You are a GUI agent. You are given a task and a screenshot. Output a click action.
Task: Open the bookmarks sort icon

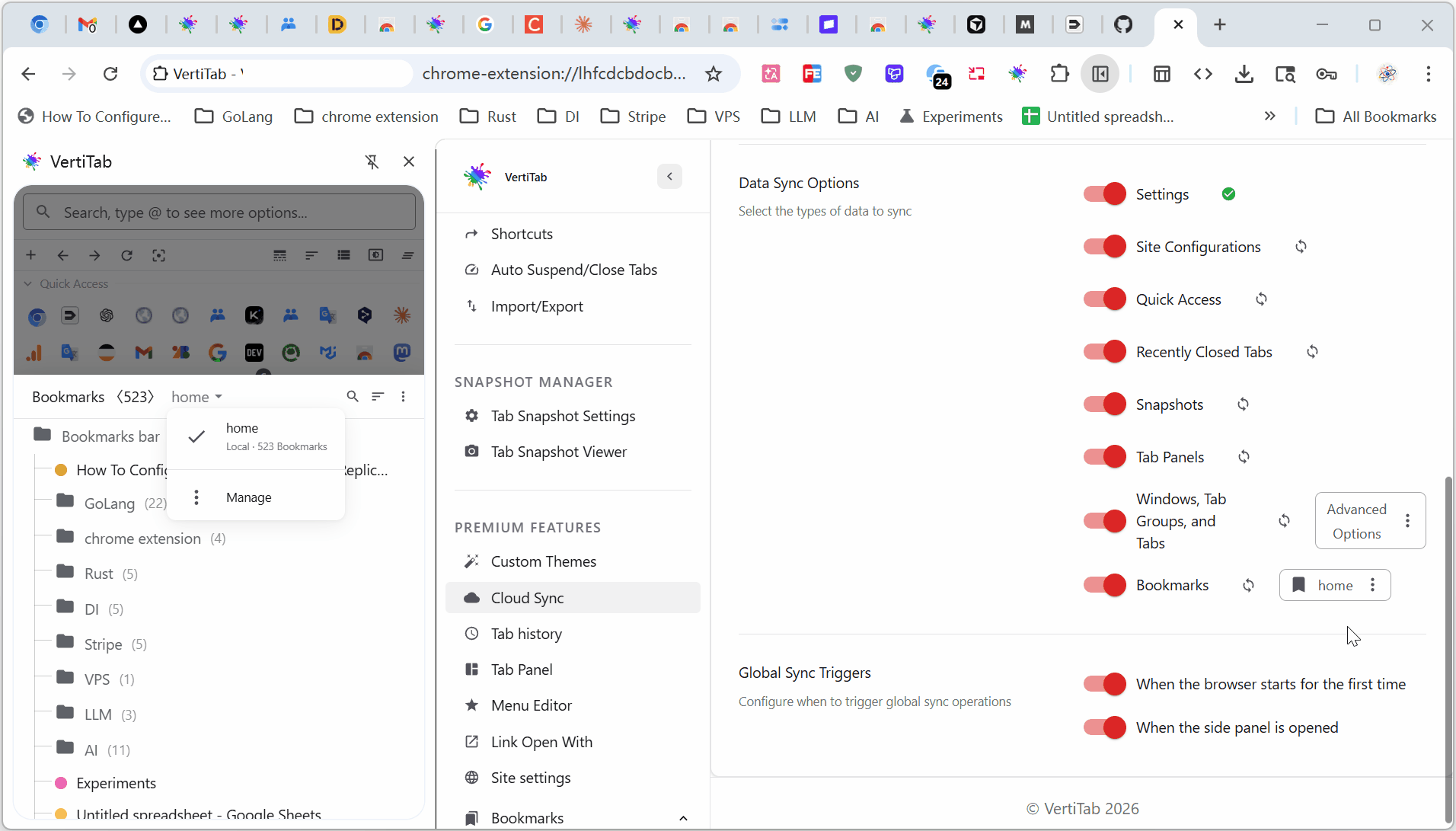click(378, 396)
